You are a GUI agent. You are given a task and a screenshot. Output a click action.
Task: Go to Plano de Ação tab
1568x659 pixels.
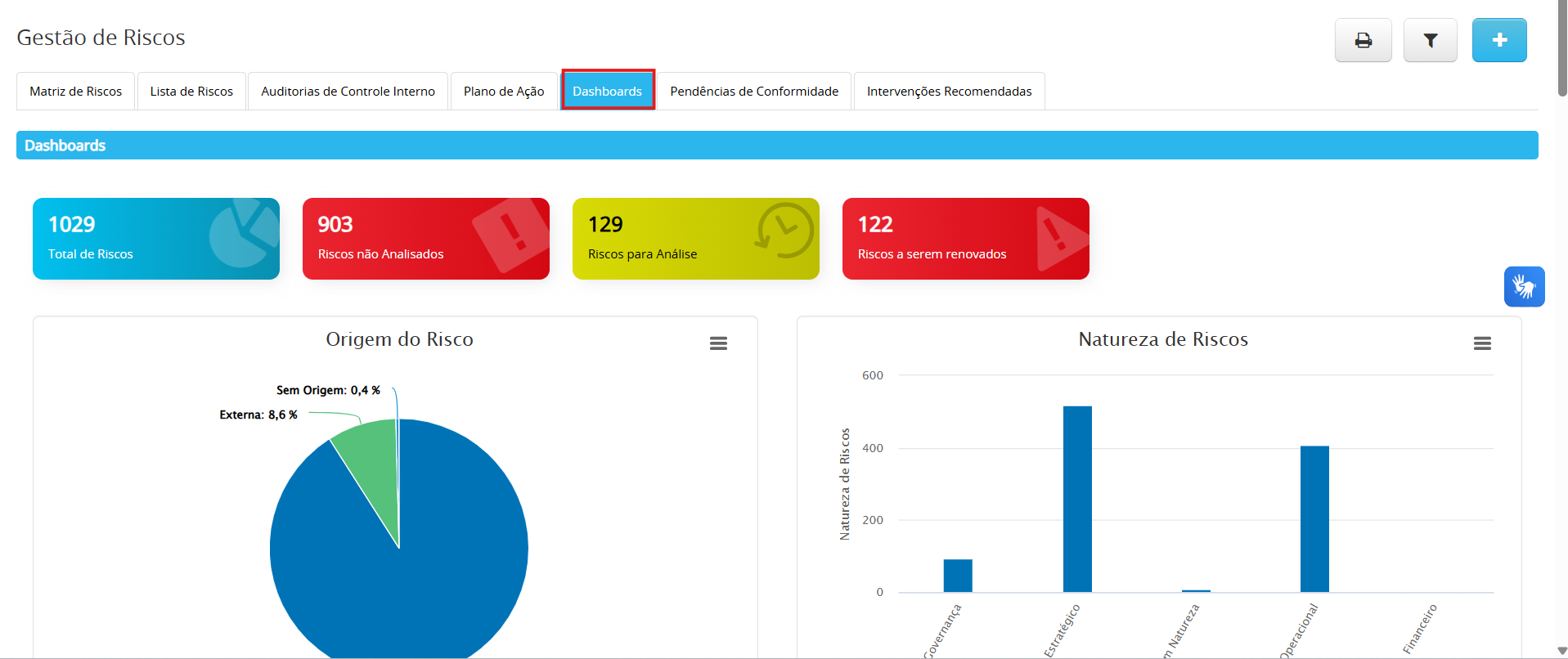pos(504,92)
